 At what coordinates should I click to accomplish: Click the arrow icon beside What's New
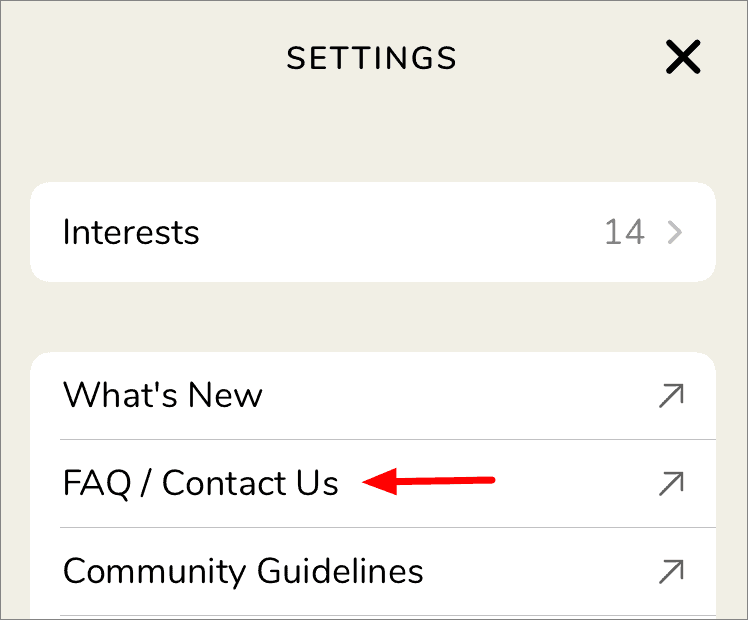tap(670, 396)
